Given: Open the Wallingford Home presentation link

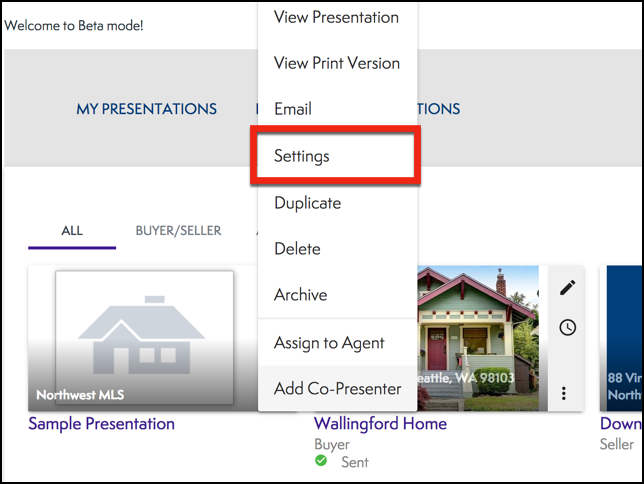Looking at the screenshot, I should coord(380,423).
